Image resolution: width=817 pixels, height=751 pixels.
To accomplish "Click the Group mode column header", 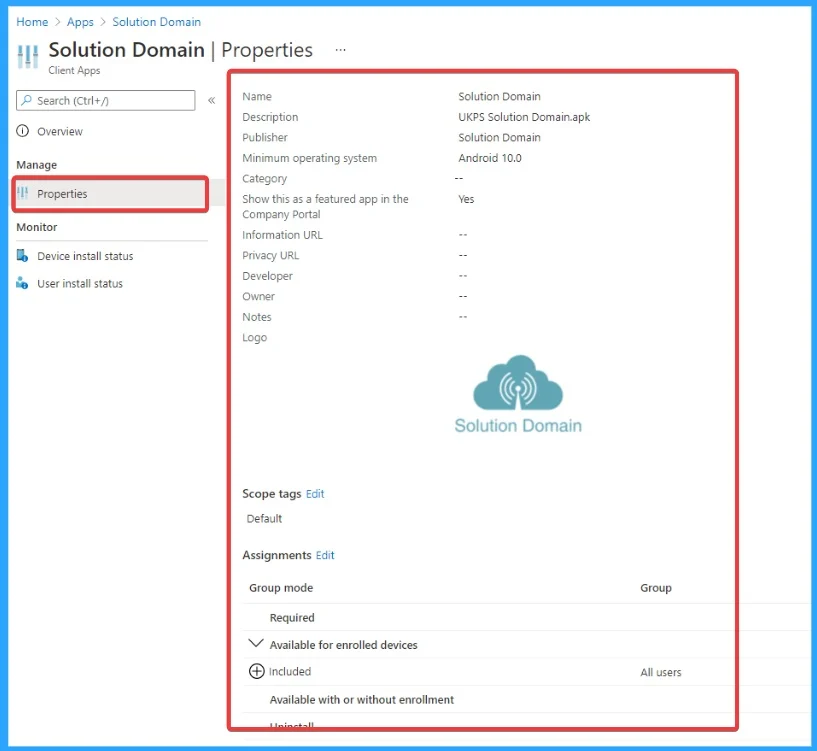I will [281, 588].
